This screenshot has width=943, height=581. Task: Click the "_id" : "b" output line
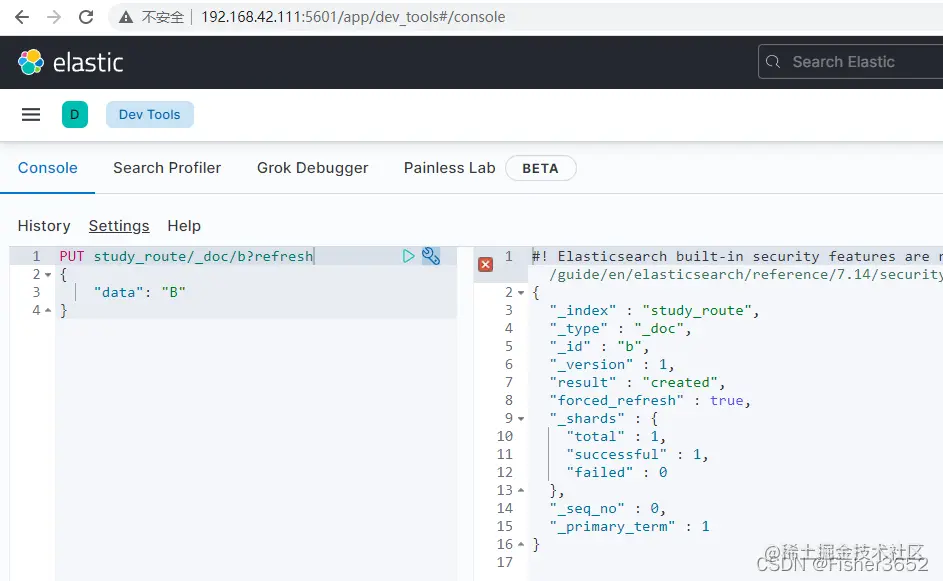tap(599, 346)
